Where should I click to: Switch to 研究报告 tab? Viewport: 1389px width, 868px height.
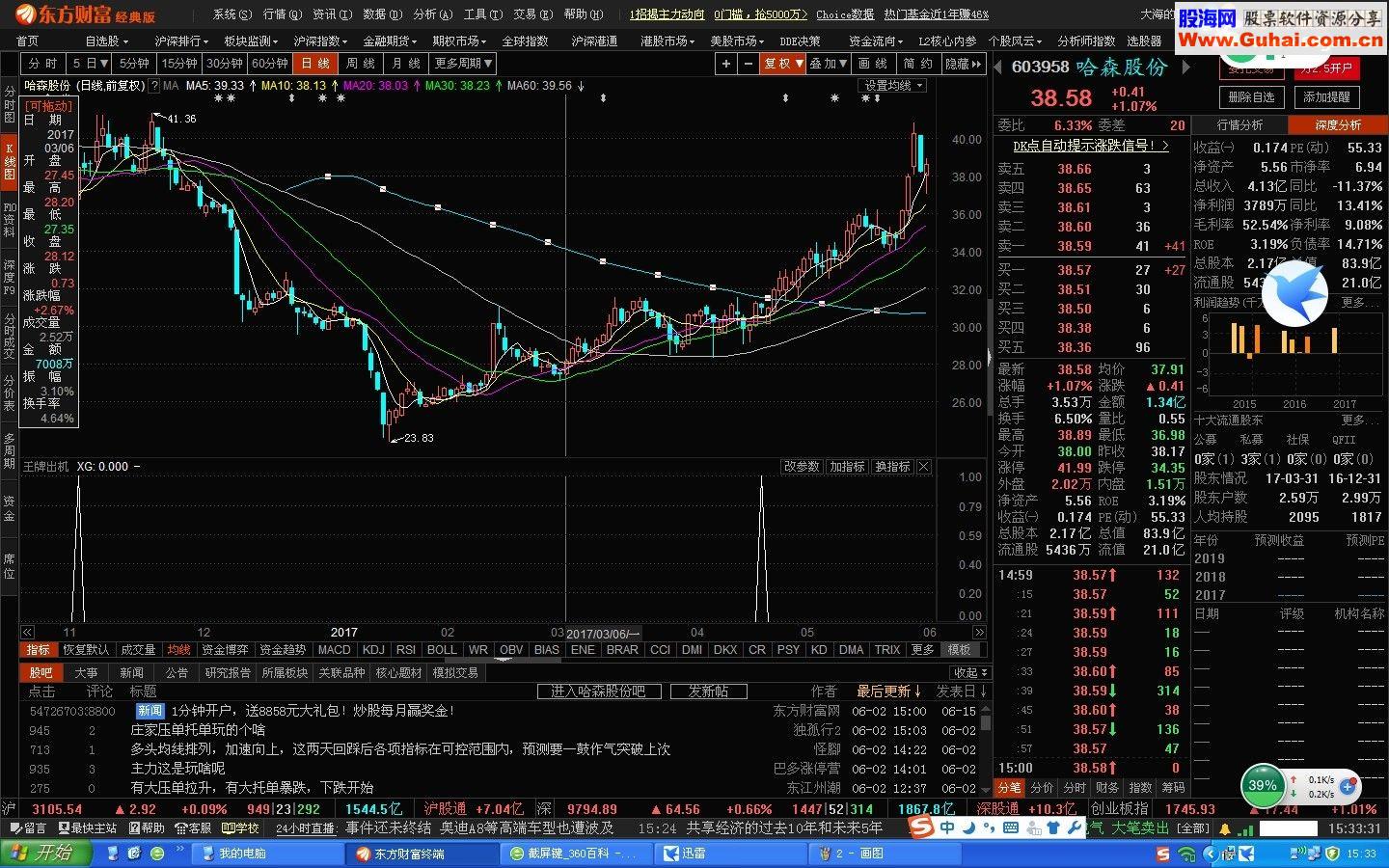point(228,672)
